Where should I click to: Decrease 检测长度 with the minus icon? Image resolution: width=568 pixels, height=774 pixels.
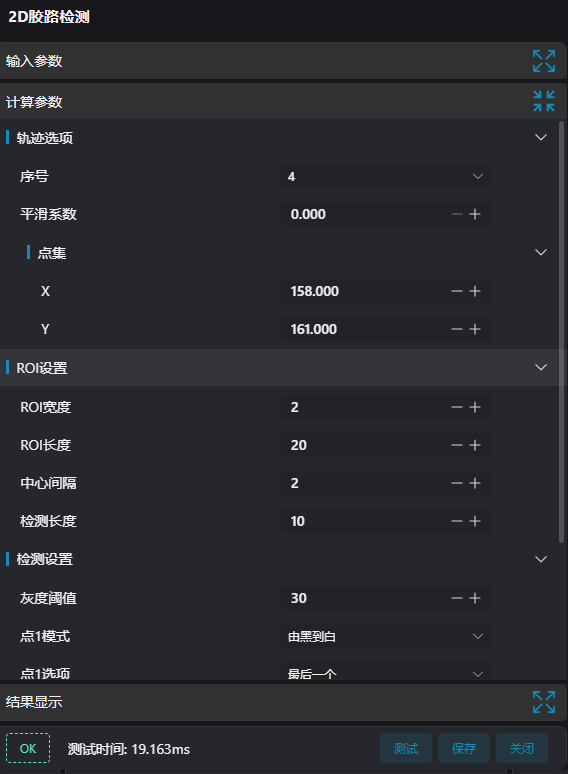tap(457, 521)
